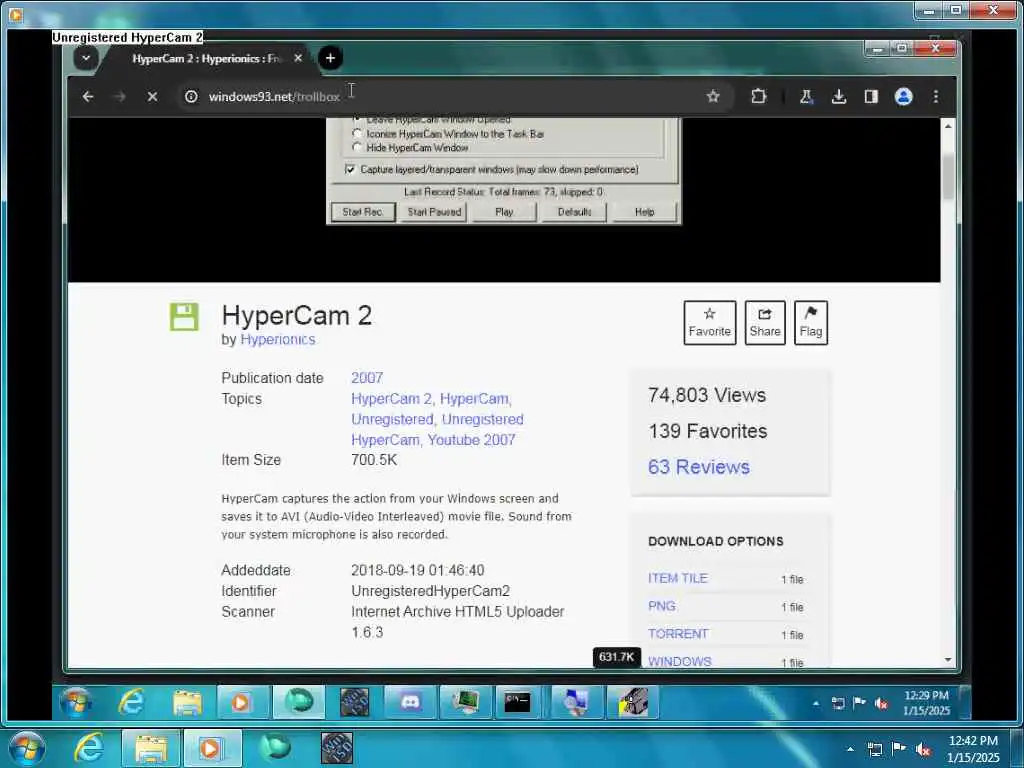Close the HyperCam 2 browser tab
The width and height of the screenshot is (1024, 768).
(x=298, y=58)
